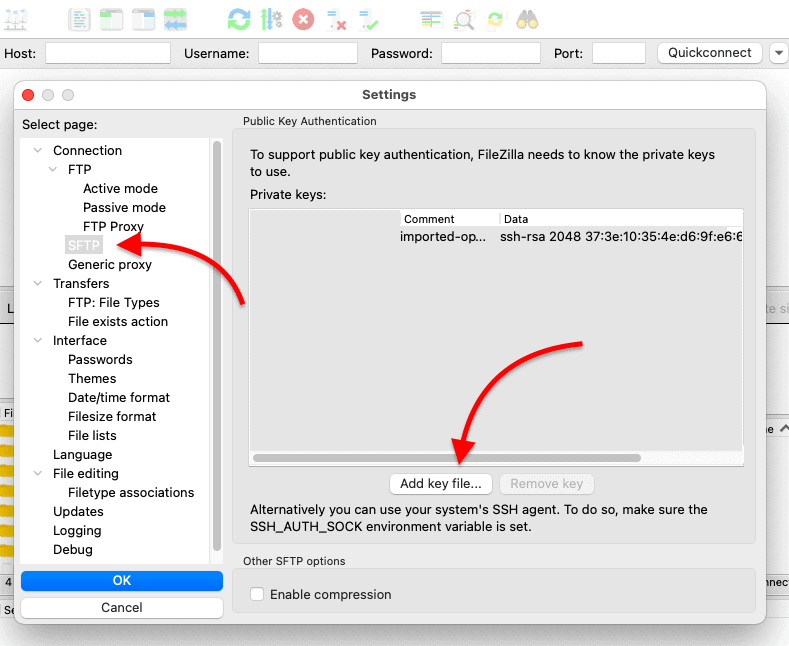Collapse the File editing tree node
Image resolution: width=789 pixels, height=646 pixels.
[38, 473]
